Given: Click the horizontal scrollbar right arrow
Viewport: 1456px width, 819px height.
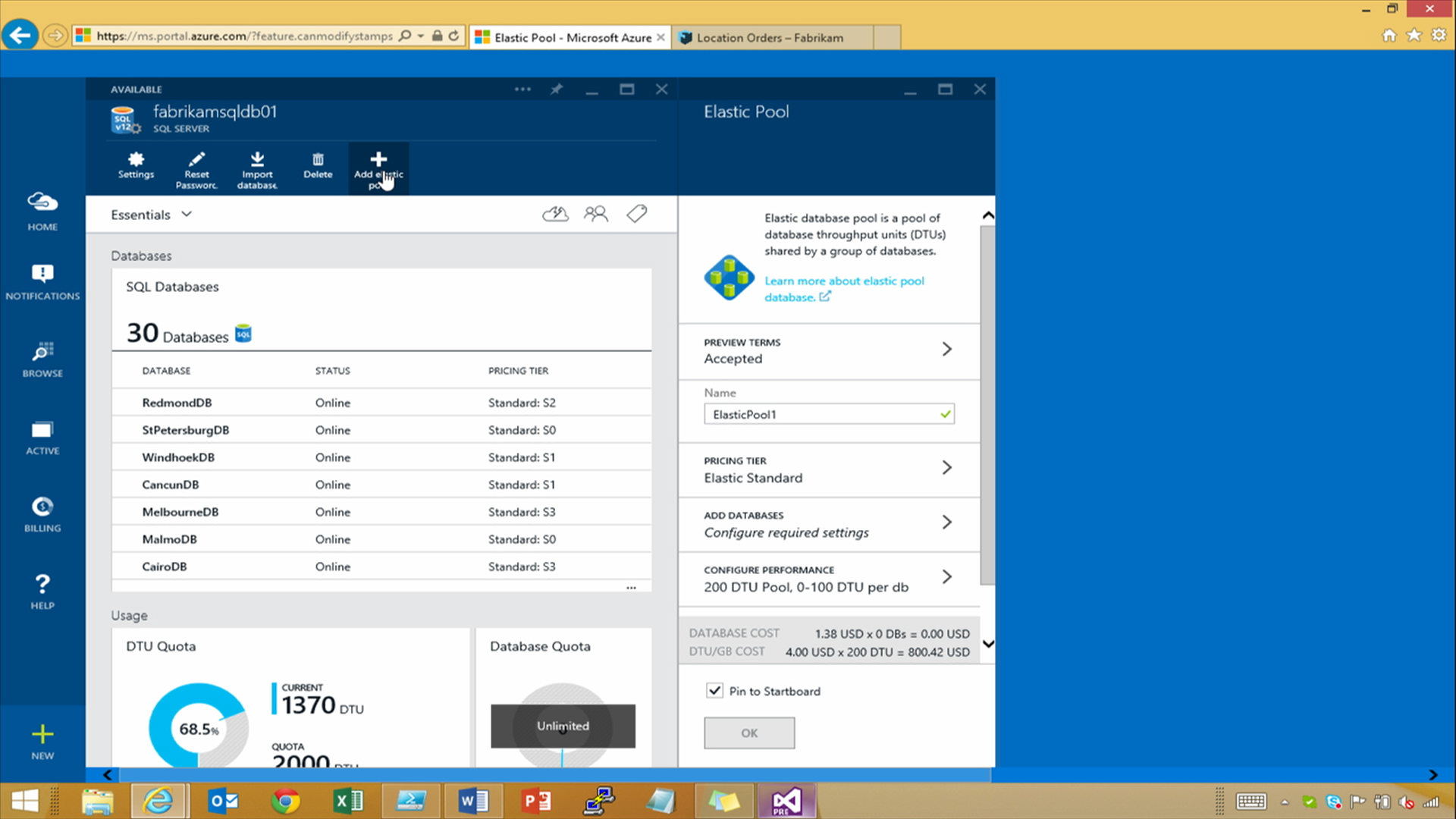Looking at the screenshot, I should click(1432, 775).
